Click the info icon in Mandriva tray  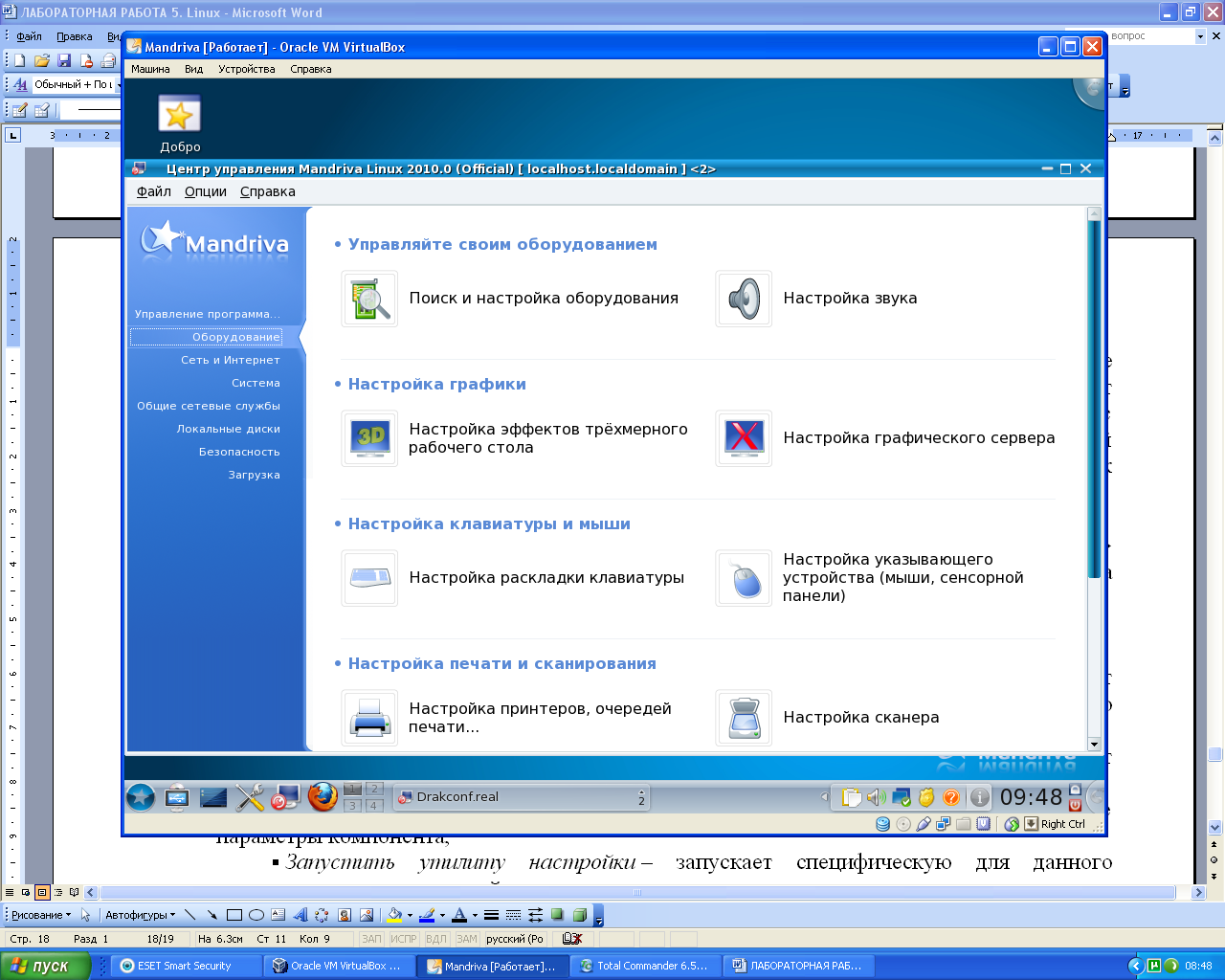(x=979, y=797)
